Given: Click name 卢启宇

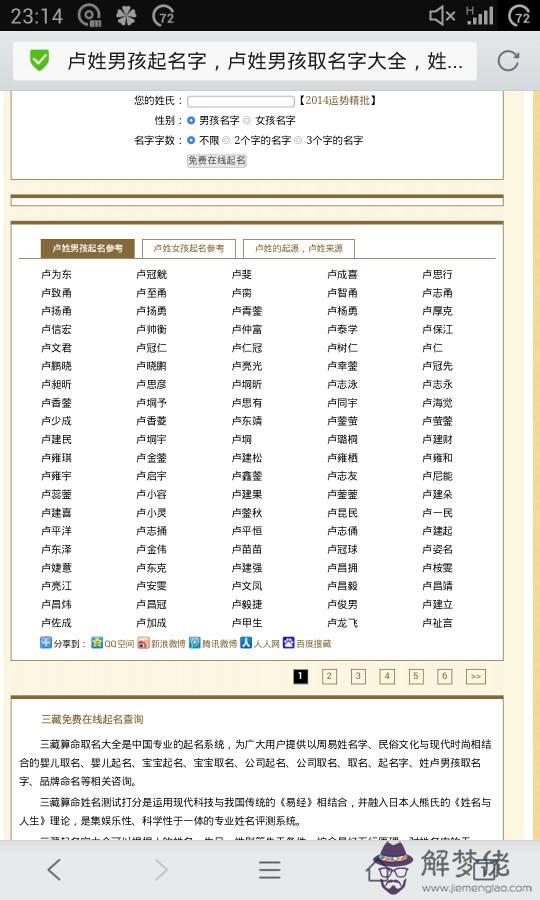Looking at the screenshot, I should tap(151, 476).
